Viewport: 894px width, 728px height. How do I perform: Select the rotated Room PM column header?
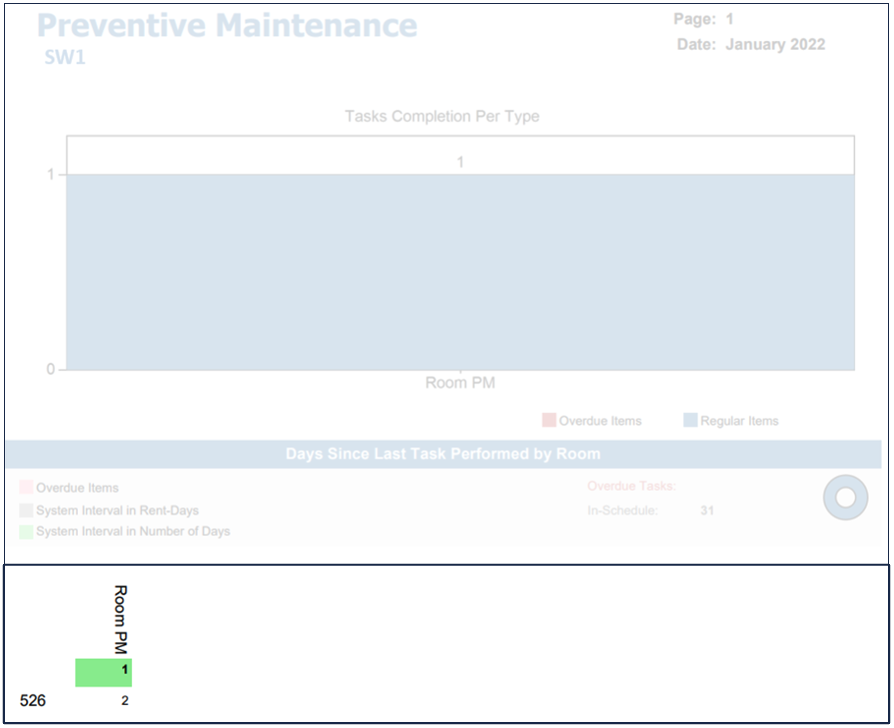point(121,619)
